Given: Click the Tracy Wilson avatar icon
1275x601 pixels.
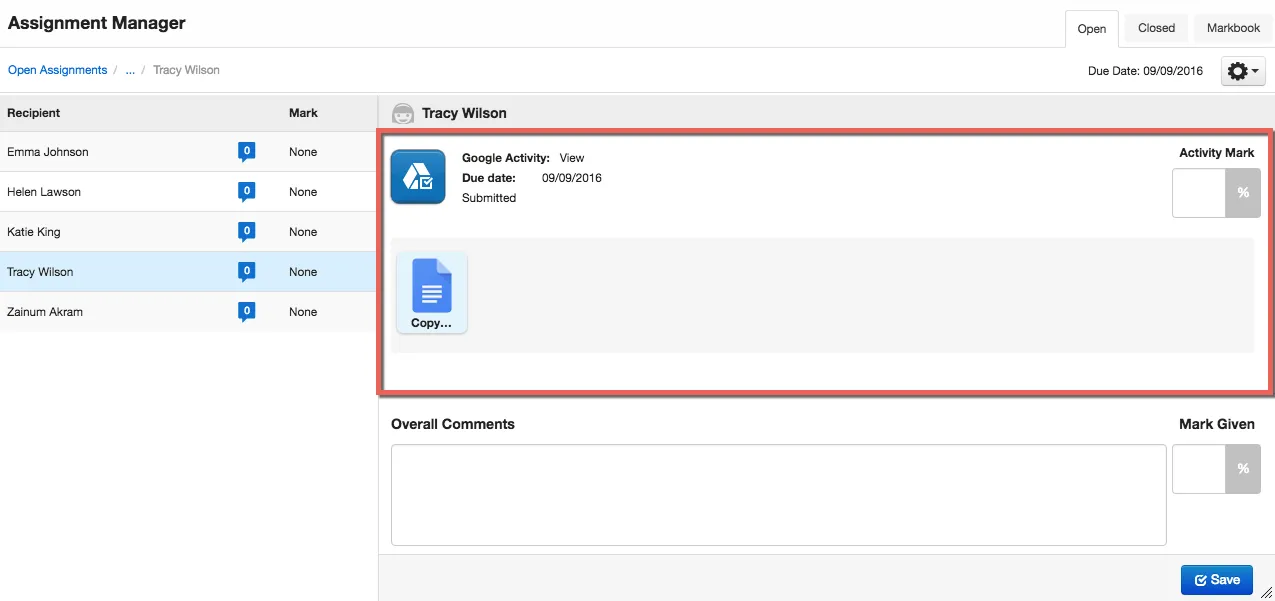Looking at the screenshot, I should pyautogui.click(x=403, y=114).
